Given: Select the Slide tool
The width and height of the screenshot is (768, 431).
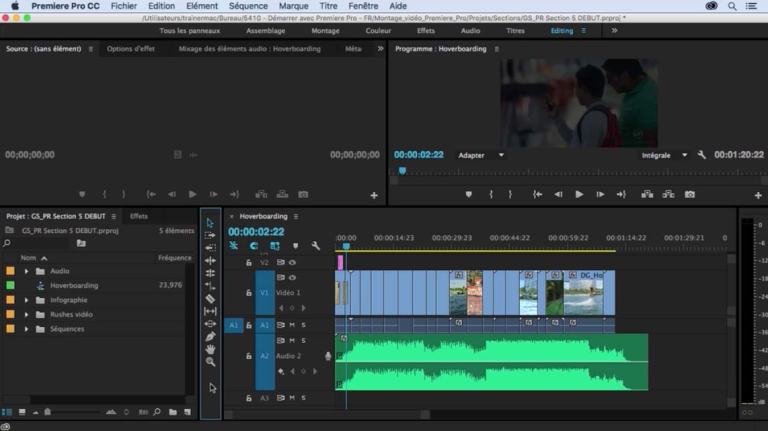Looking at the screenshot, I should click(210, 324).
